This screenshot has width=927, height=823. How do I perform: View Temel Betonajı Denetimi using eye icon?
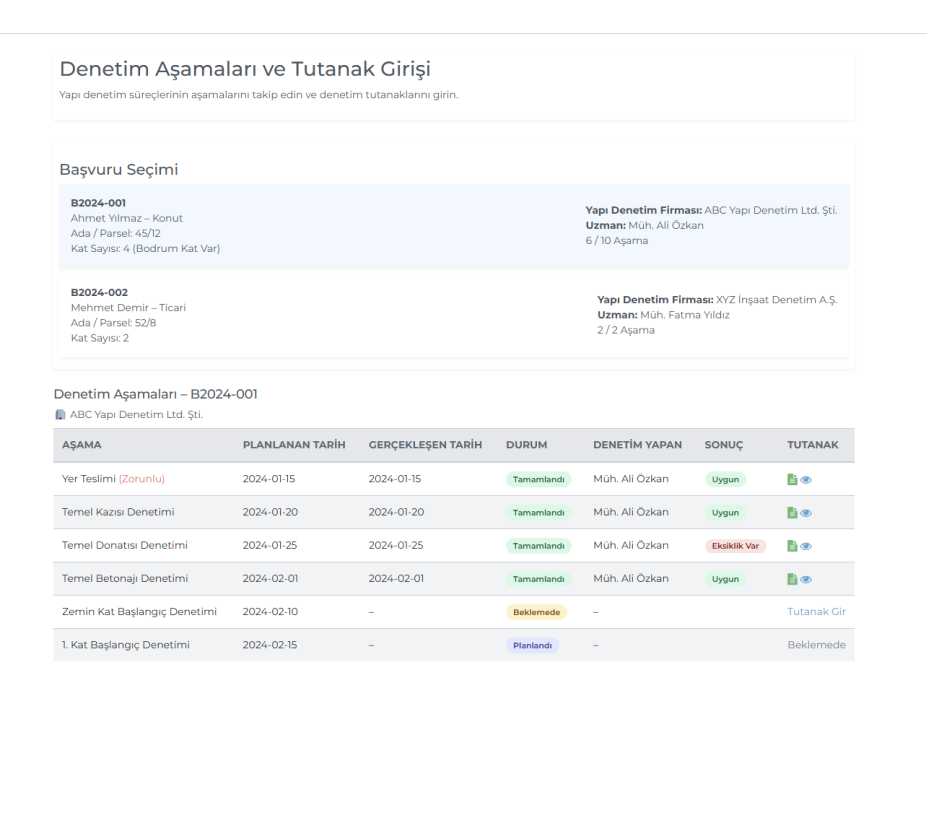click(806, 579)
